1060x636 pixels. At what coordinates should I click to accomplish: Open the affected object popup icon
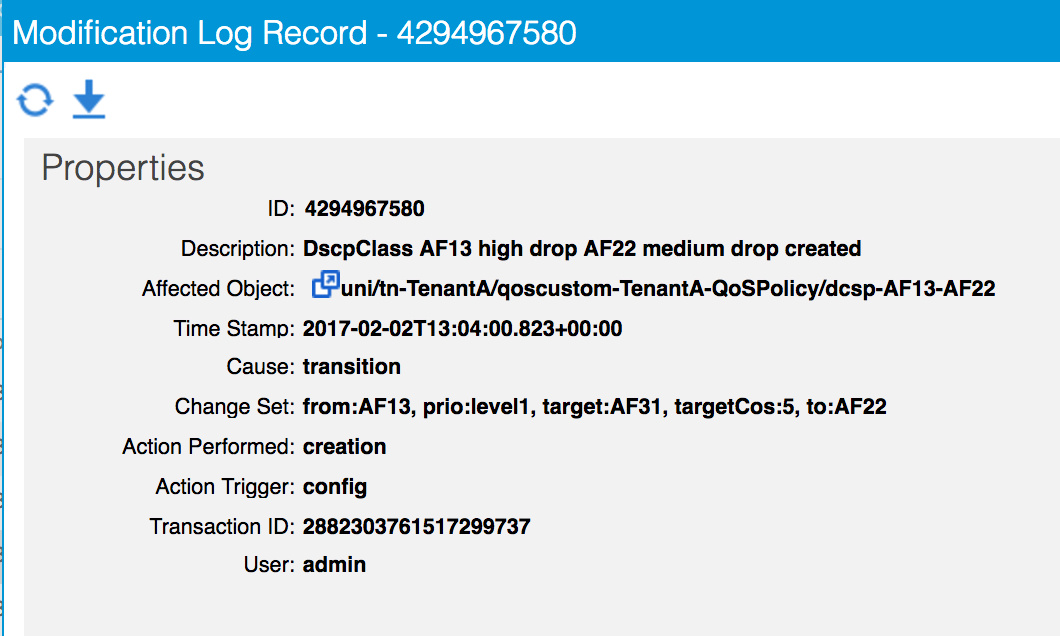click(325, 285)
